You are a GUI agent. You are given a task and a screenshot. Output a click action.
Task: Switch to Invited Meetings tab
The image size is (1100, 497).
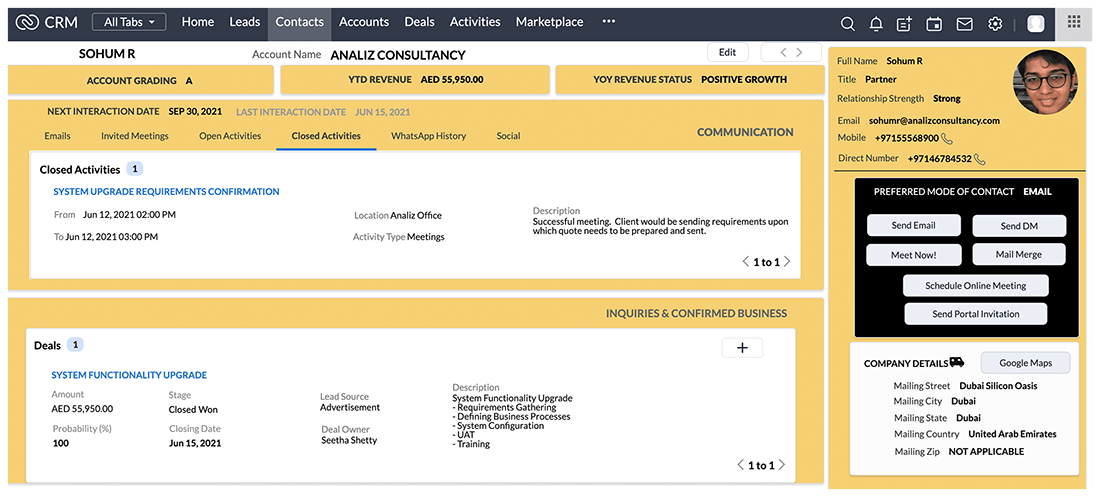[x=135, y=136]
